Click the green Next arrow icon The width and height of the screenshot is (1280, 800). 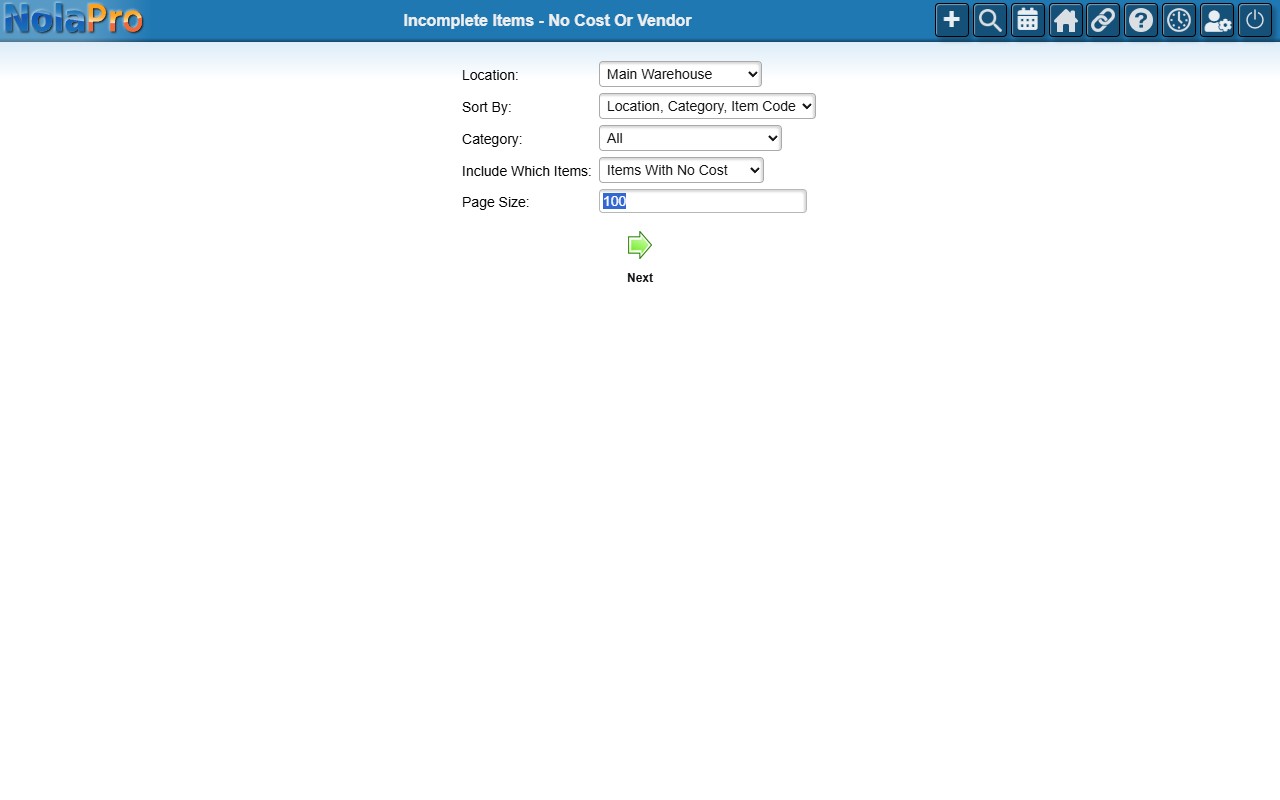click(x=640, y=245)
